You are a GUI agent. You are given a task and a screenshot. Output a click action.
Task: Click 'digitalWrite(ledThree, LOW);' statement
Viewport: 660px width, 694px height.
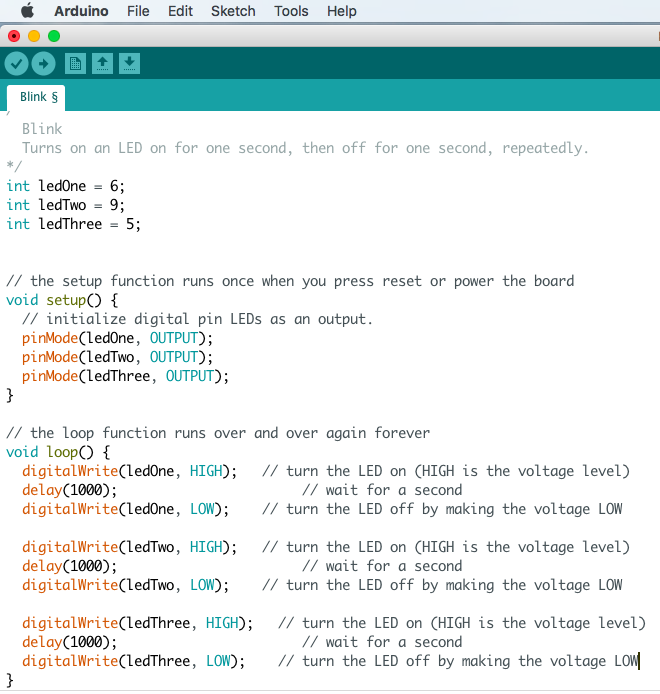(133, 662)
